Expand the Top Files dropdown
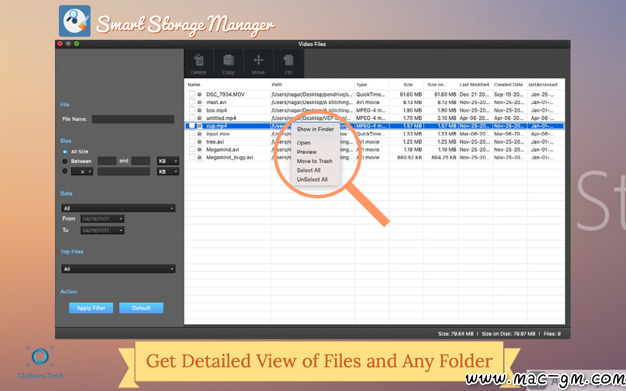This screenshot has width=626, height=391. (x=118, y=269)
